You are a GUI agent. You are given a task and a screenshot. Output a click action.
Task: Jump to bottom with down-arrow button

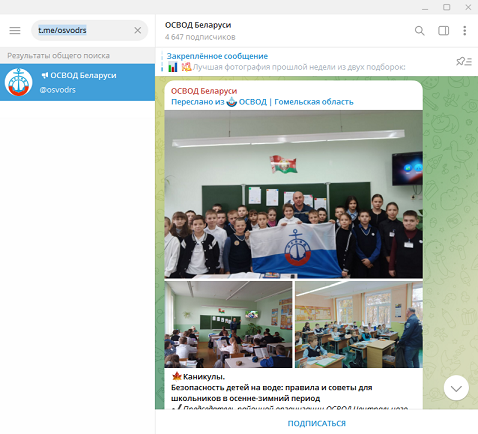coord(456,388)
